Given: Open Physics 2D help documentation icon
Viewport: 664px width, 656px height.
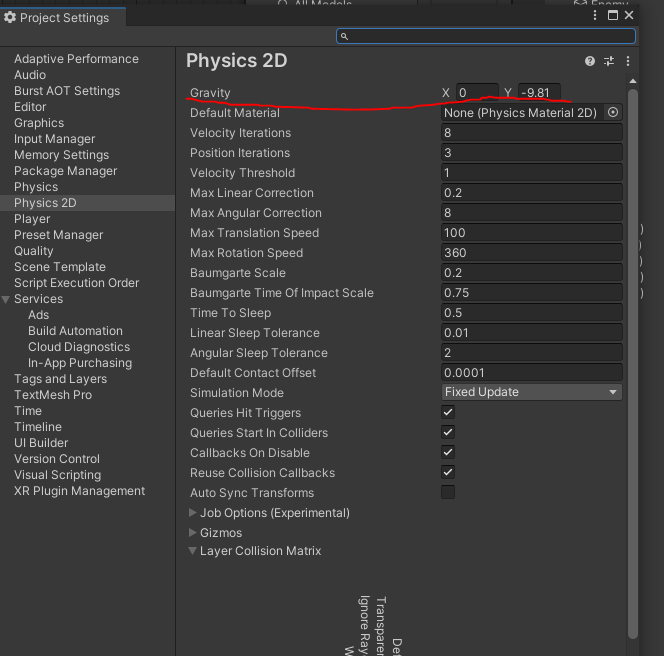Looking at the screenshot, I should tap(589, 61).
